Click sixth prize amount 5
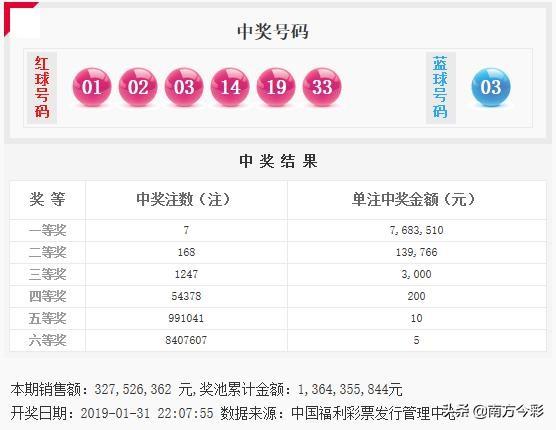Screen dimensions: 556x430 tap(416, 340)
